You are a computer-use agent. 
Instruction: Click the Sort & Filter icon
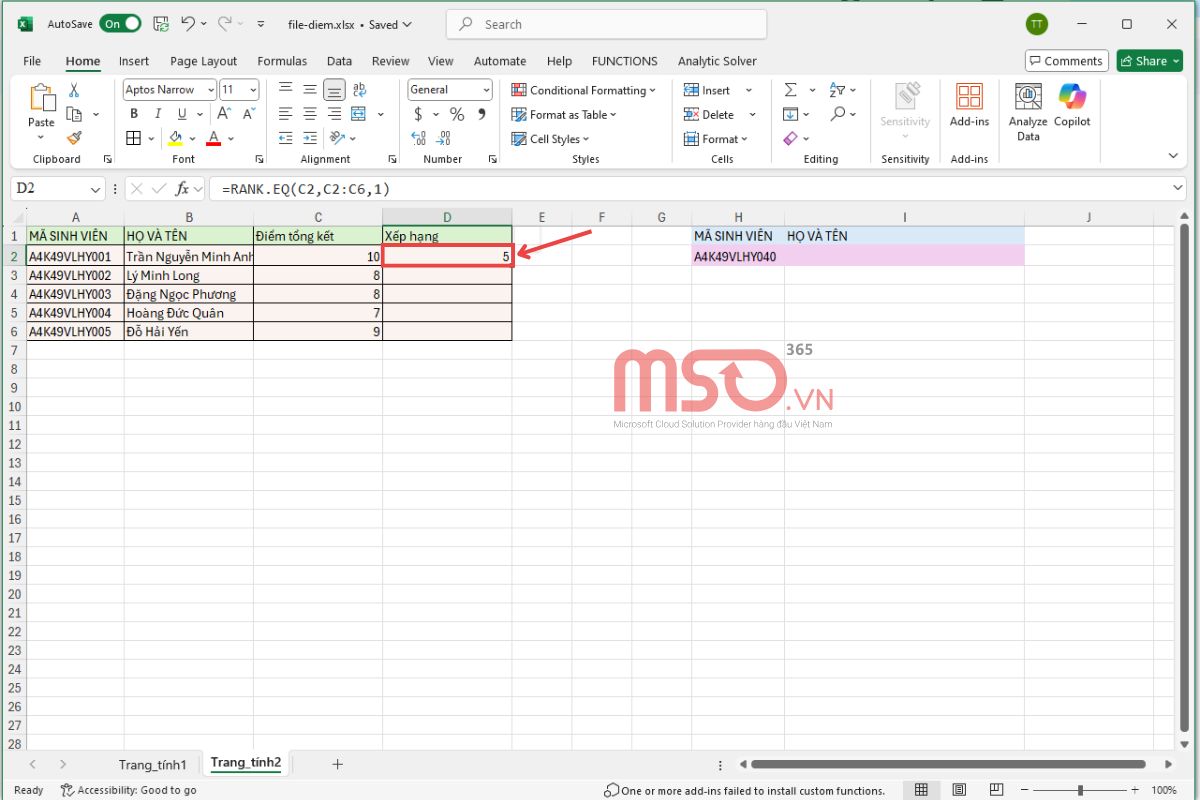[x=837, y=90]
